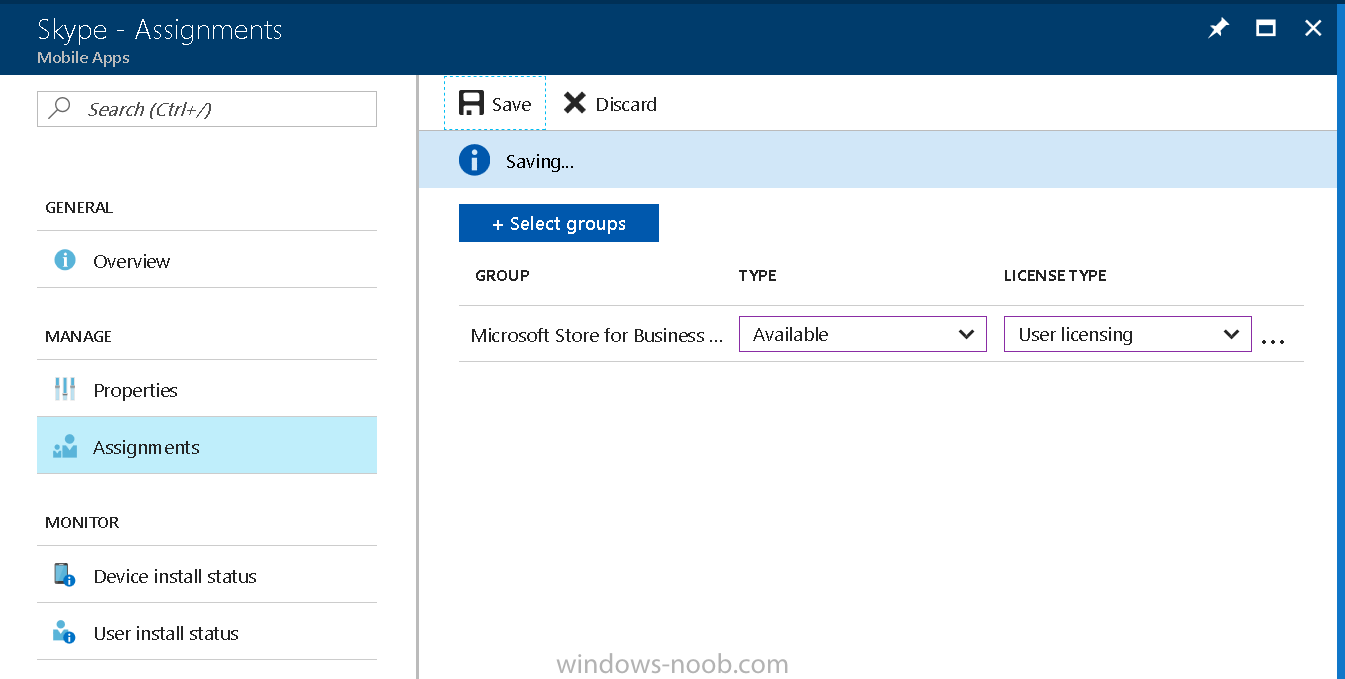Click the Properties sliders icon
This screenshot has width=1345, height=679.
click(x=65, y=389)
